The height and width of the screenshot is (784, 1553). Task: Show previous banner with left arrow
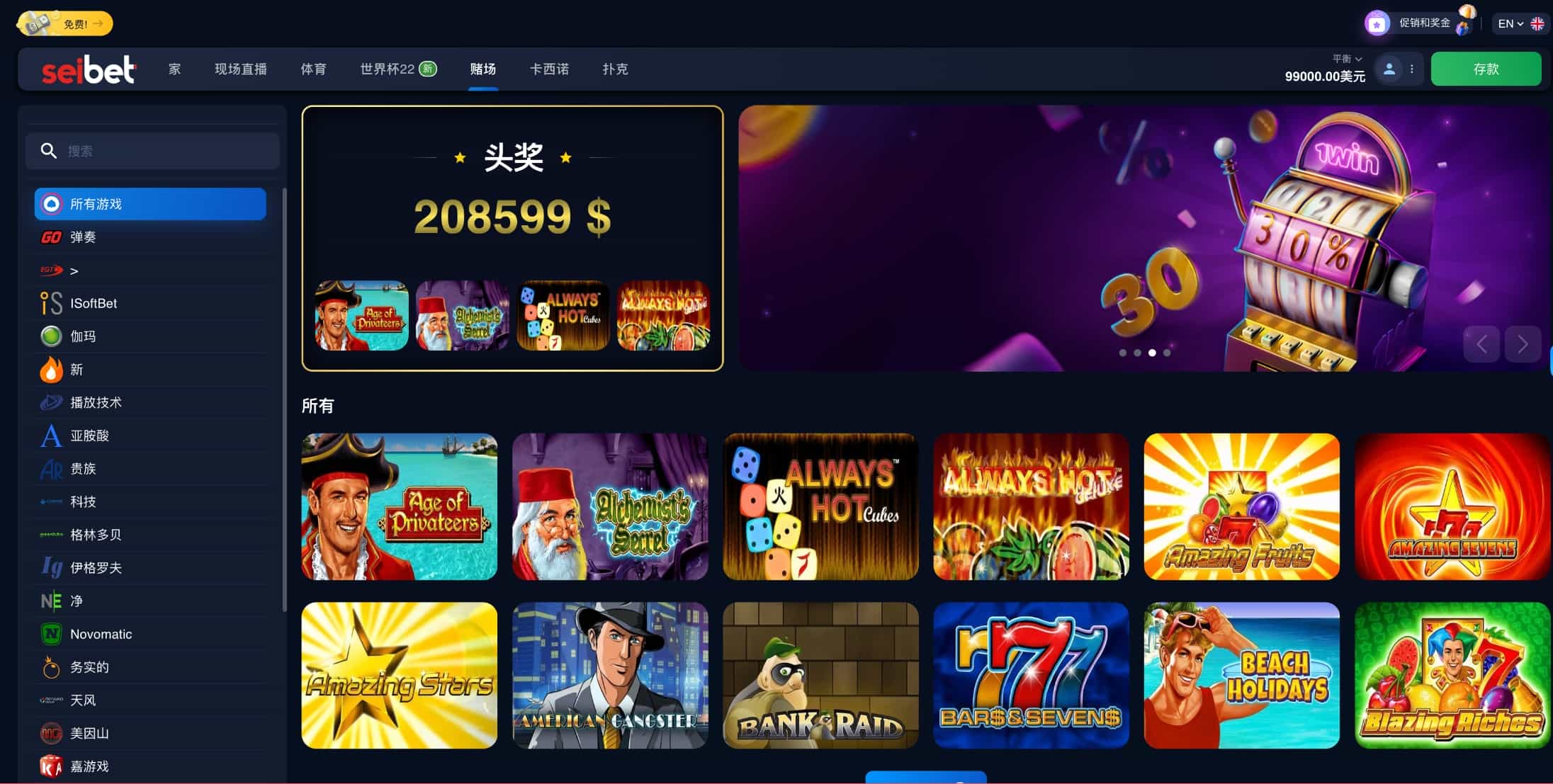1481,344
